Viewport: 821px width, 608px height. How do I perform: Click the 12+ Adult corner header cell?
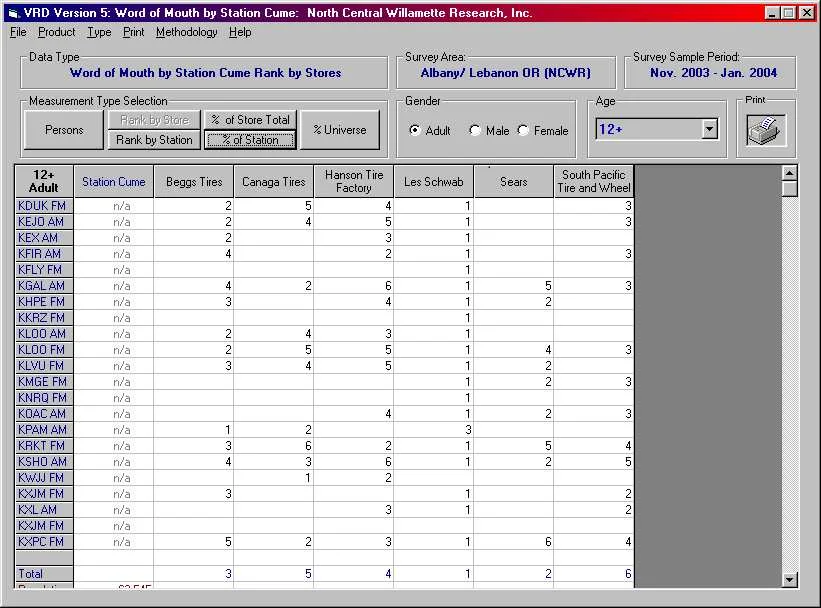click(44, 182)
